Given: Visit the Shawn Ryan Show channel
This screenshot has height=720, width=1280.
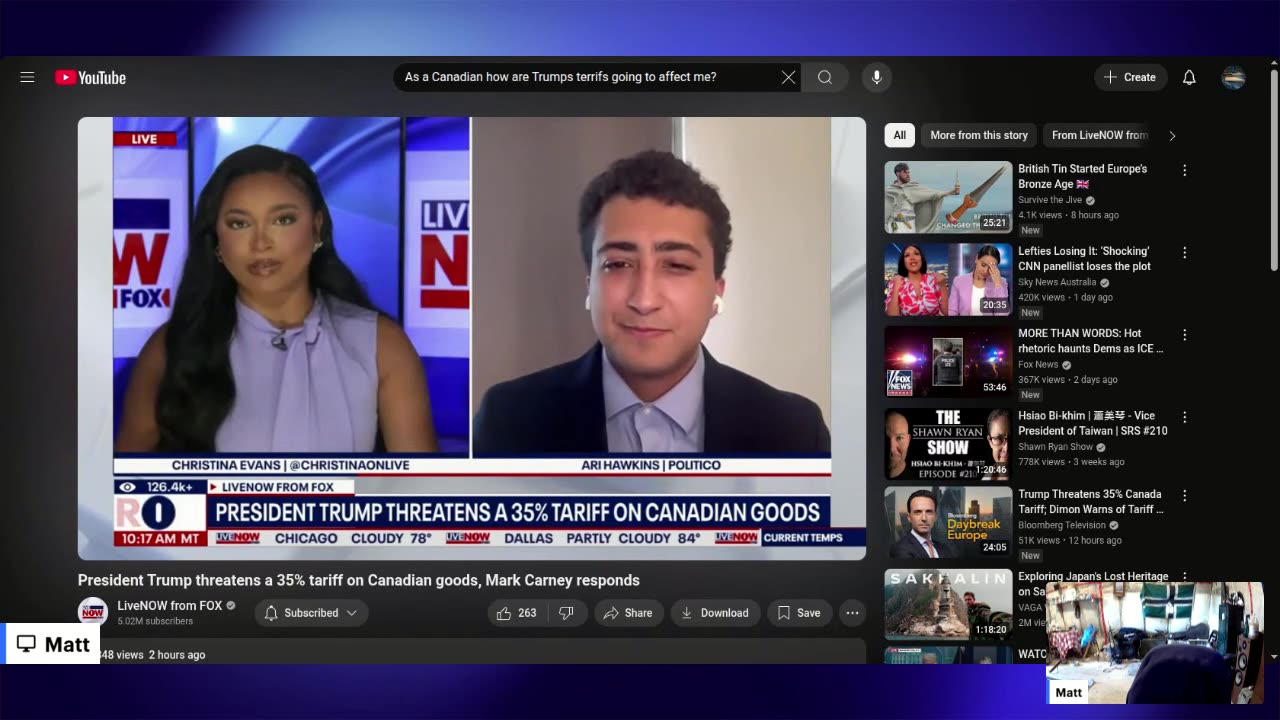Looking at the screenshot, I should coord(1055,447).
